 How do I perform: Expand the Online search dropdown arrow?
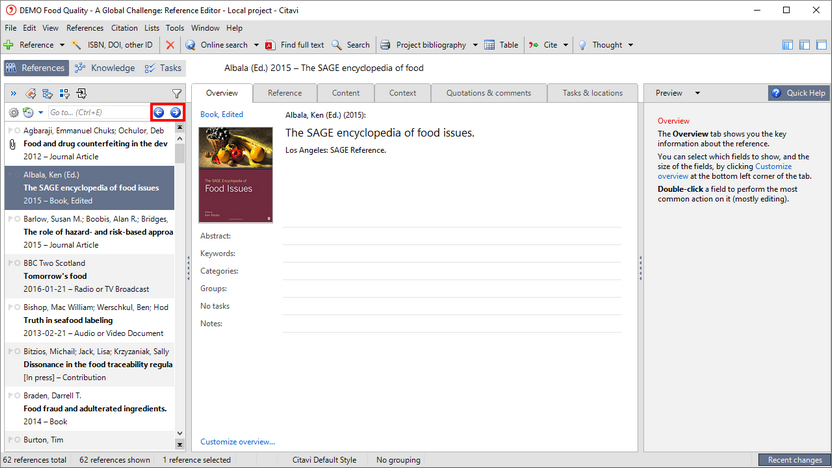(256, 45)
